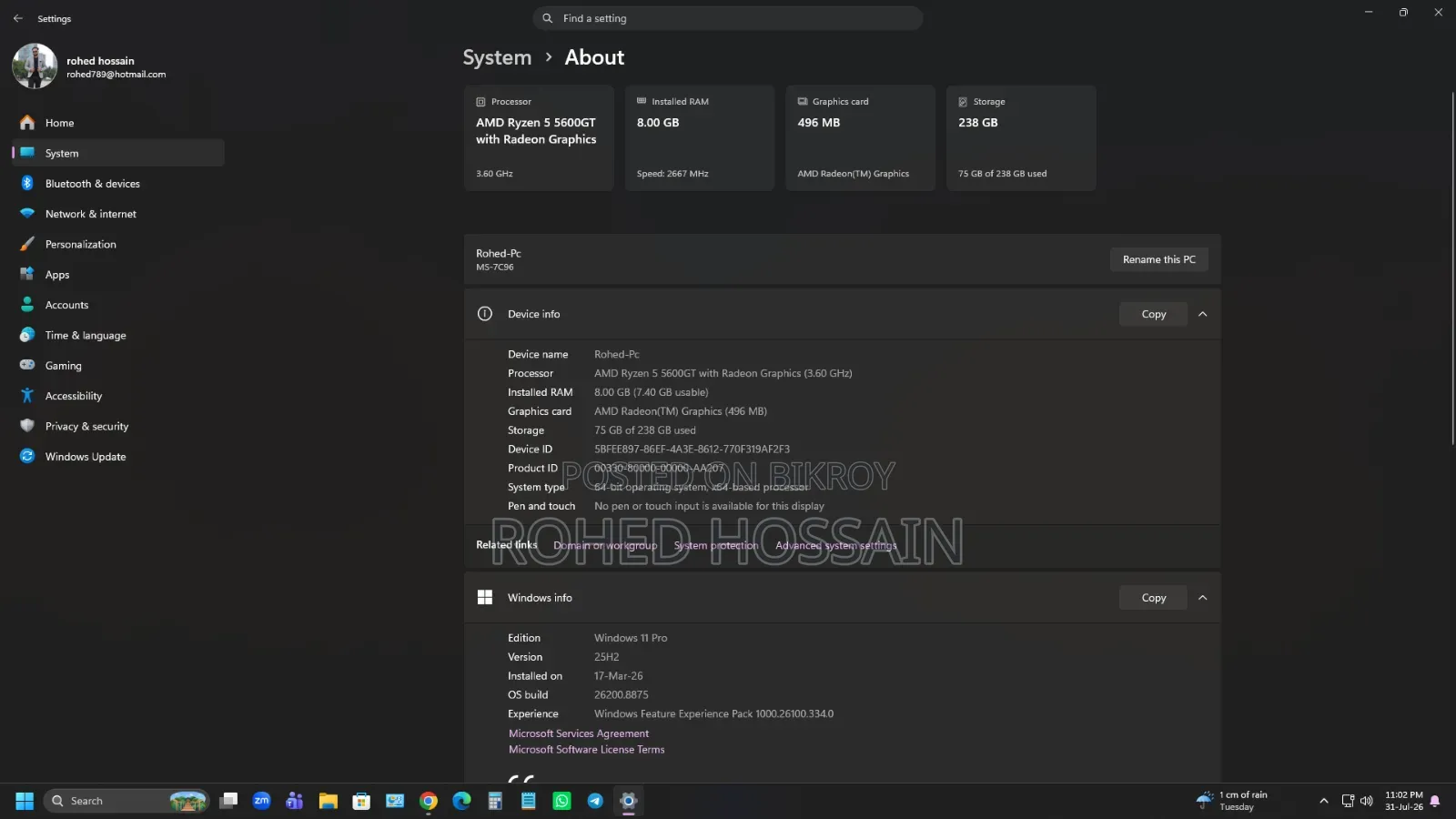This screenshot has width=1456, height=819.
Task: Open the clock showing 11:02 PM
Action: pyautogui.click(x=1404, y=801)
